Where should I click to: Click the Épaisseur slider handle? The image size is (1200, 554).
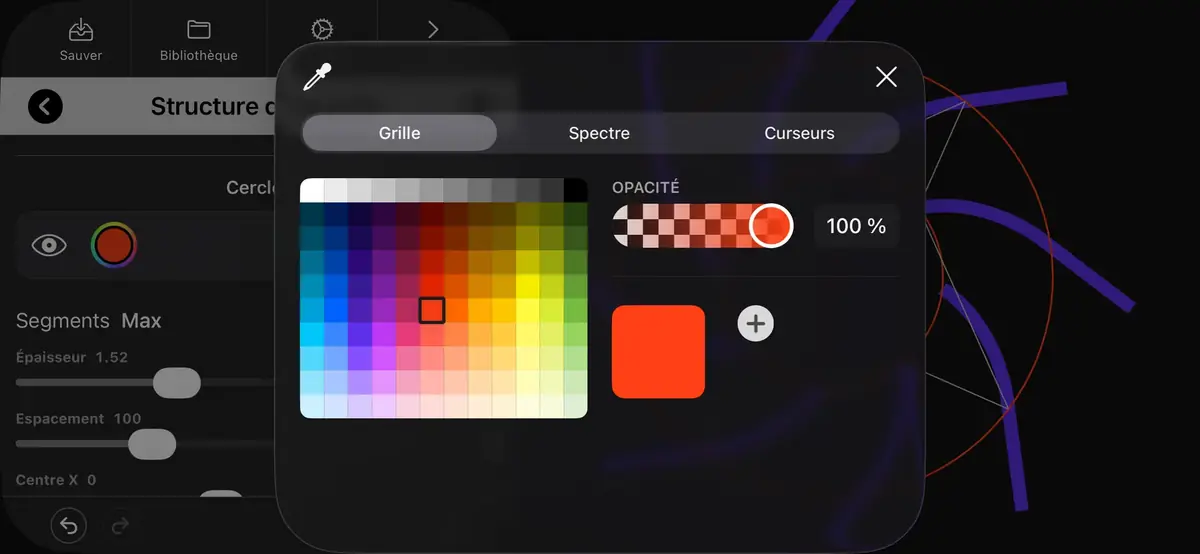(x=177, y=382)
